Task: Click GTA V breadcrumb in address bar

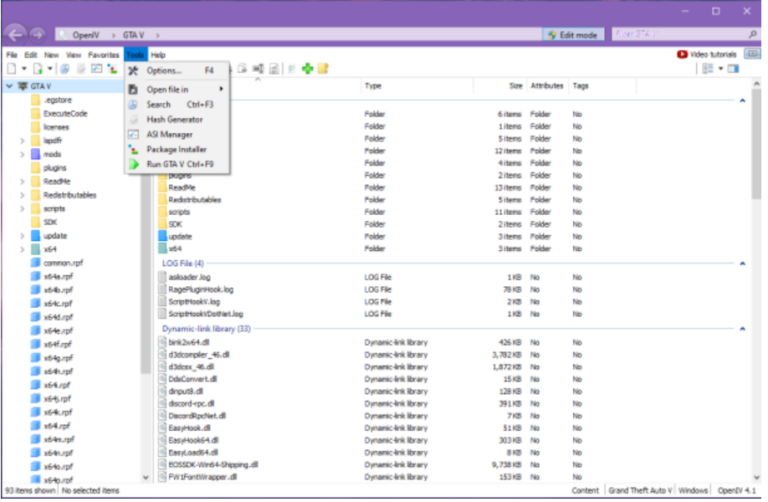Action: pyautogui.click(x=134, y=35)
